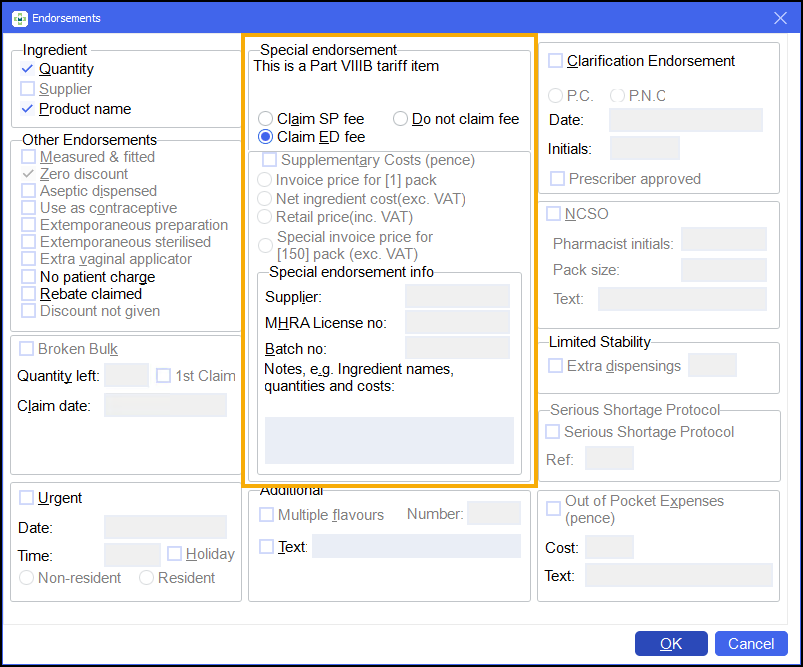This screenshot has height=667, width=803.
Task: Click the Endorsements app icon in title bar
Action: point(19,18)
